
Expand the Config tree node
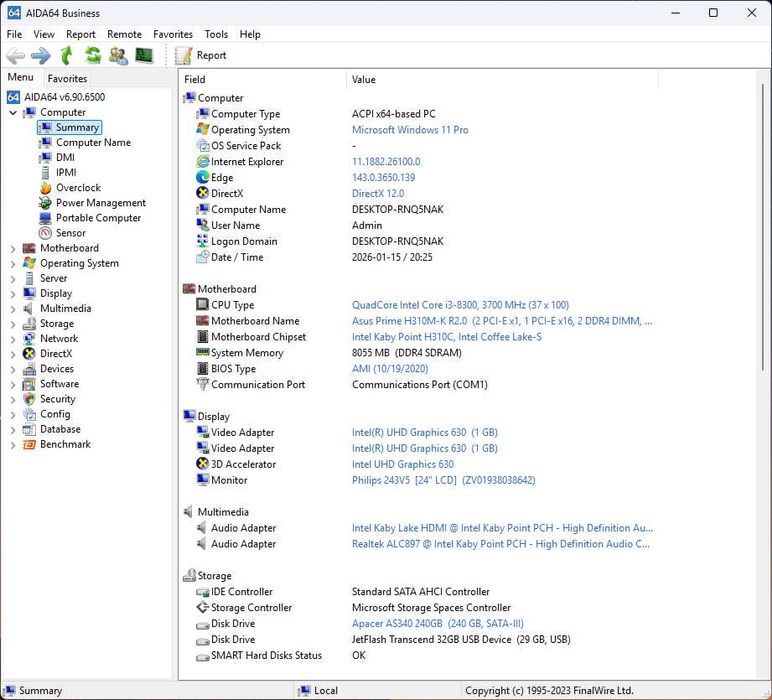pyautogui.click(x=13, y=414)
